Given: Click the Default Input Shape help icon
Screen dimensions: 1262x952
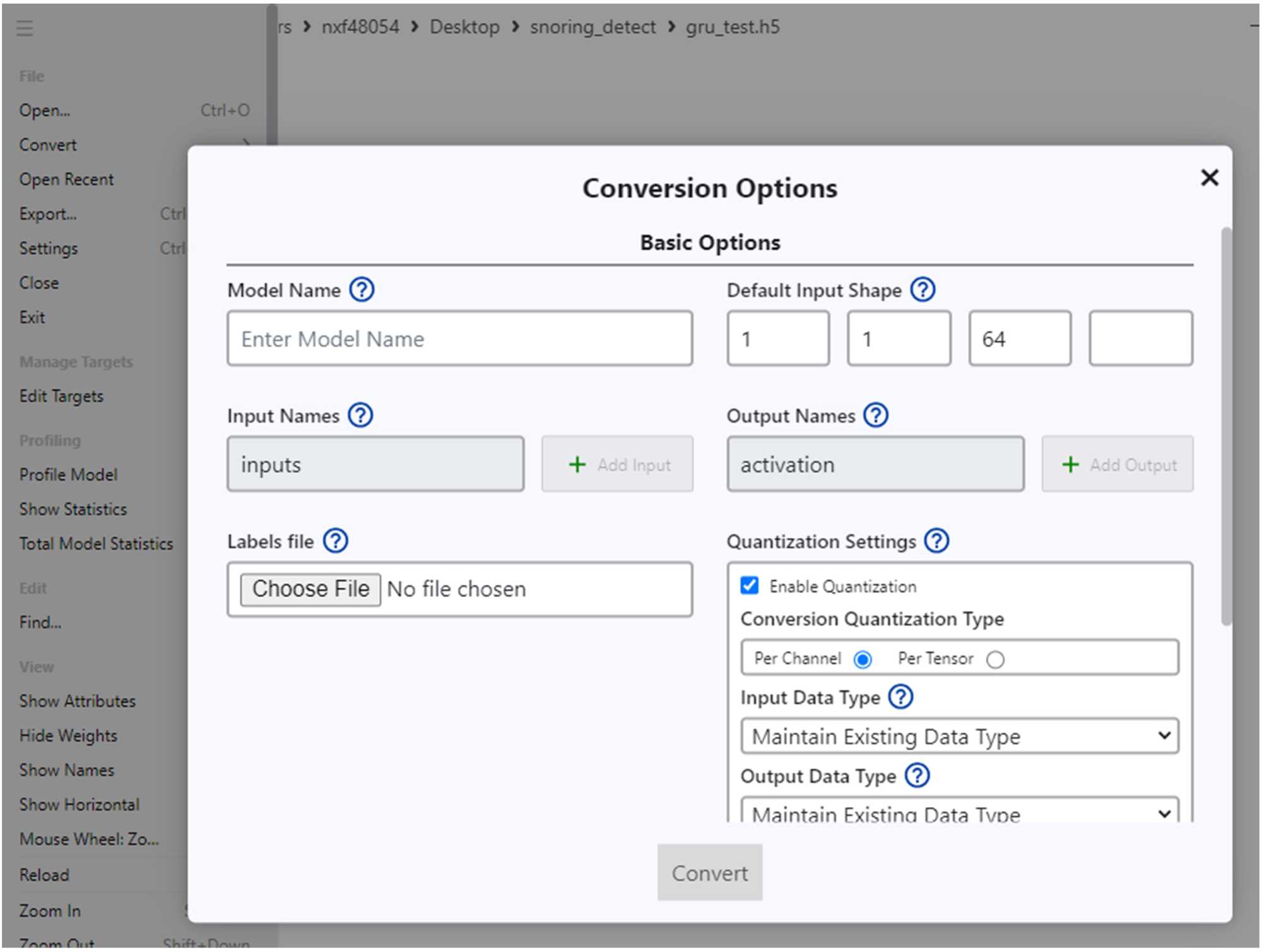Looking at the screenshot, I should click(923, 290).
